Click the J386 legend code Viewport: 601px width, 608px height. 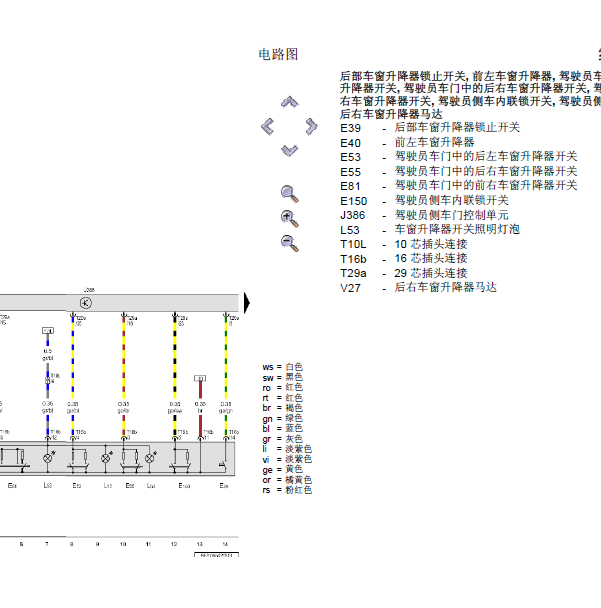click(x=353, y=215)
